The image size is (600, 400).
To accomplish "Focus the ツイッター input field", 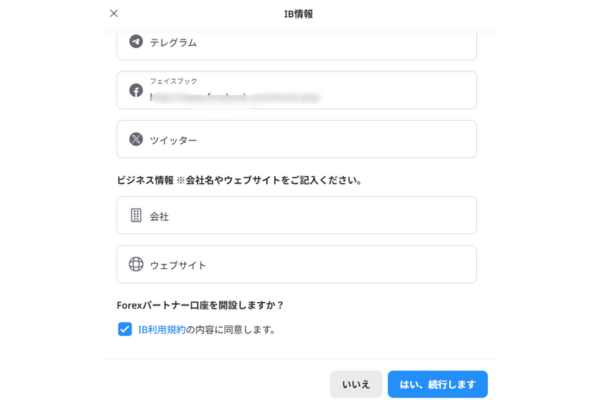I will pos(297,139).
